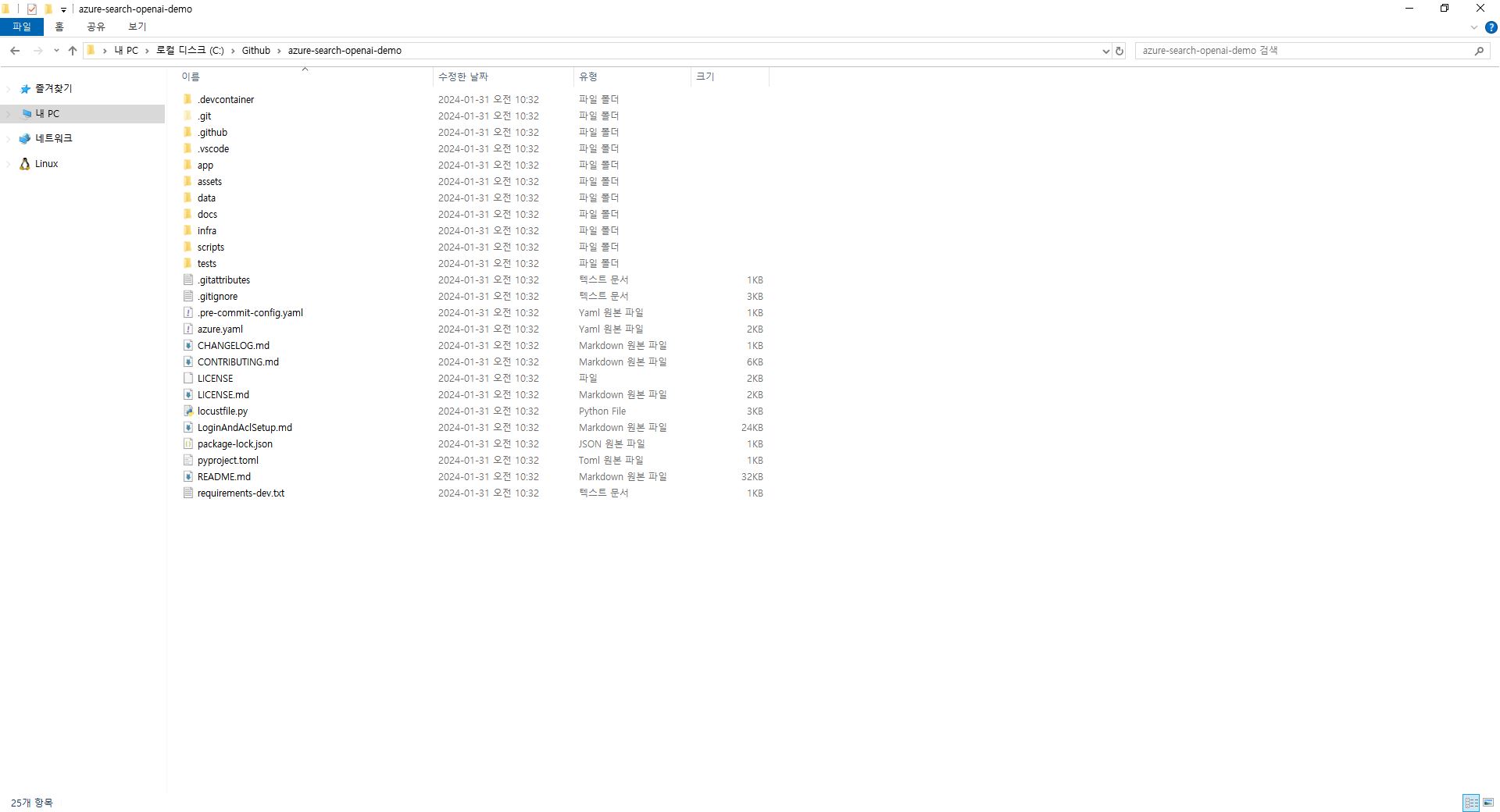Click the azure-search-openai-demo search box

click(x=1305, y=51)
